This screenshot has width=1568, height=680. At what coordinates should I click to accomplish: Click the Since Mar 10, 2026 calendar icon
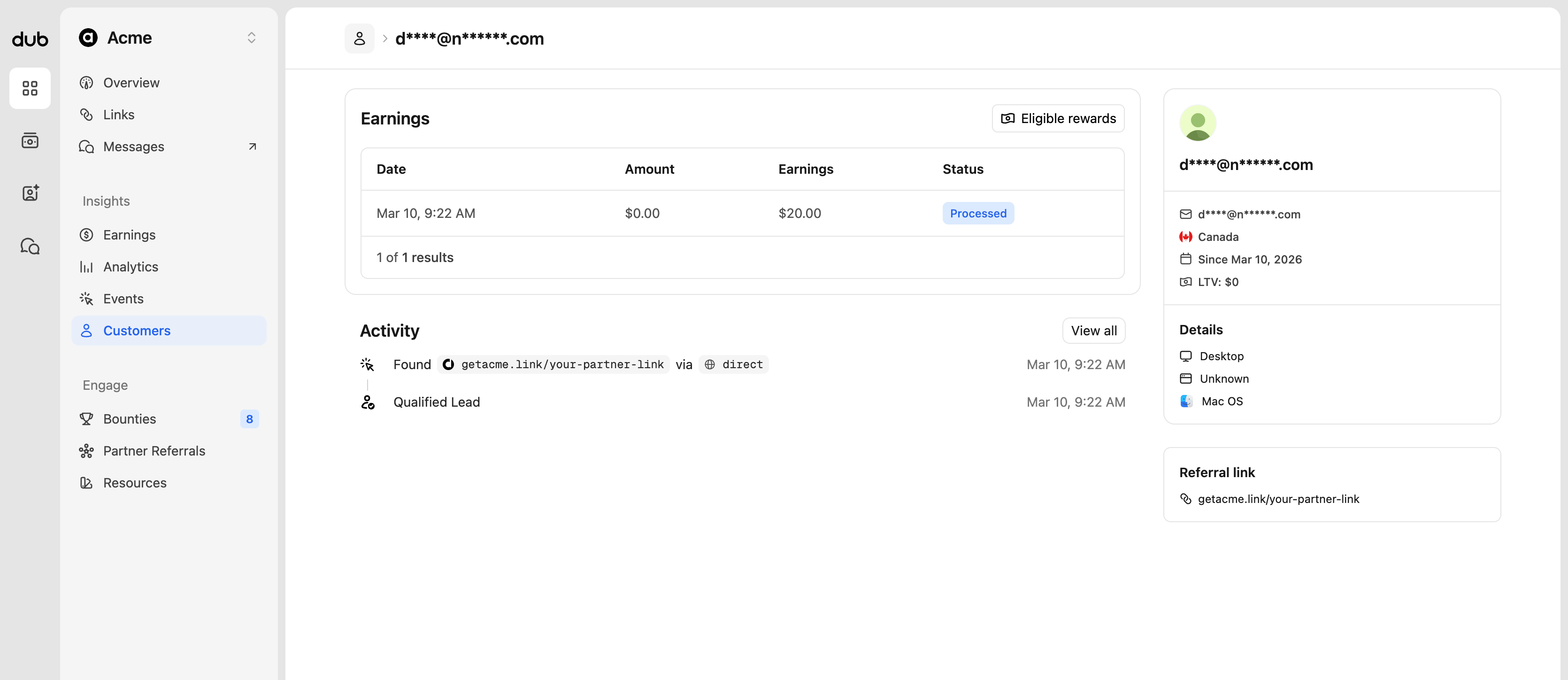[x=1185, y=259]
